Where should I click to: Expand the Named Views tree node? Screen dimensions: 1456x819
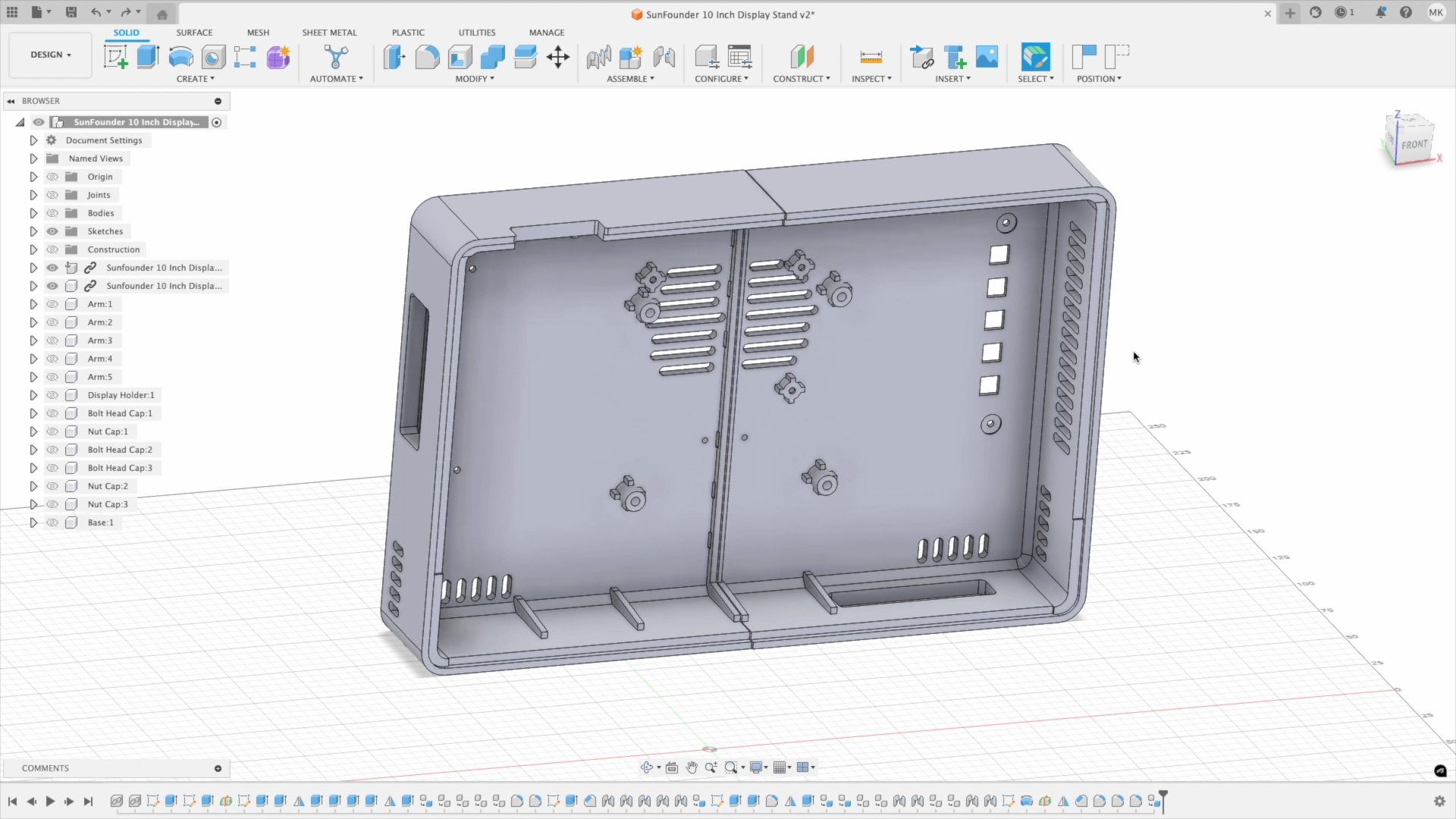point(33,158)
